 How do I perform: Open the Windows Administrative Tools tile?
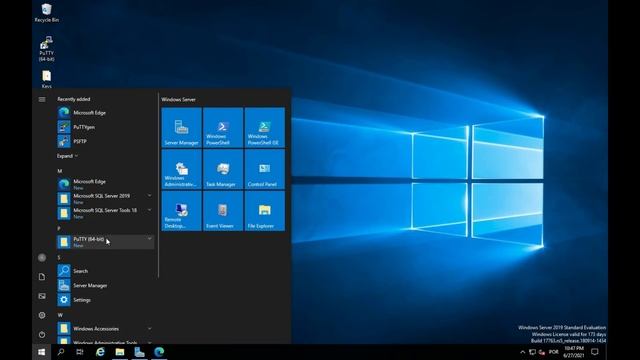[x=182, y=169]
